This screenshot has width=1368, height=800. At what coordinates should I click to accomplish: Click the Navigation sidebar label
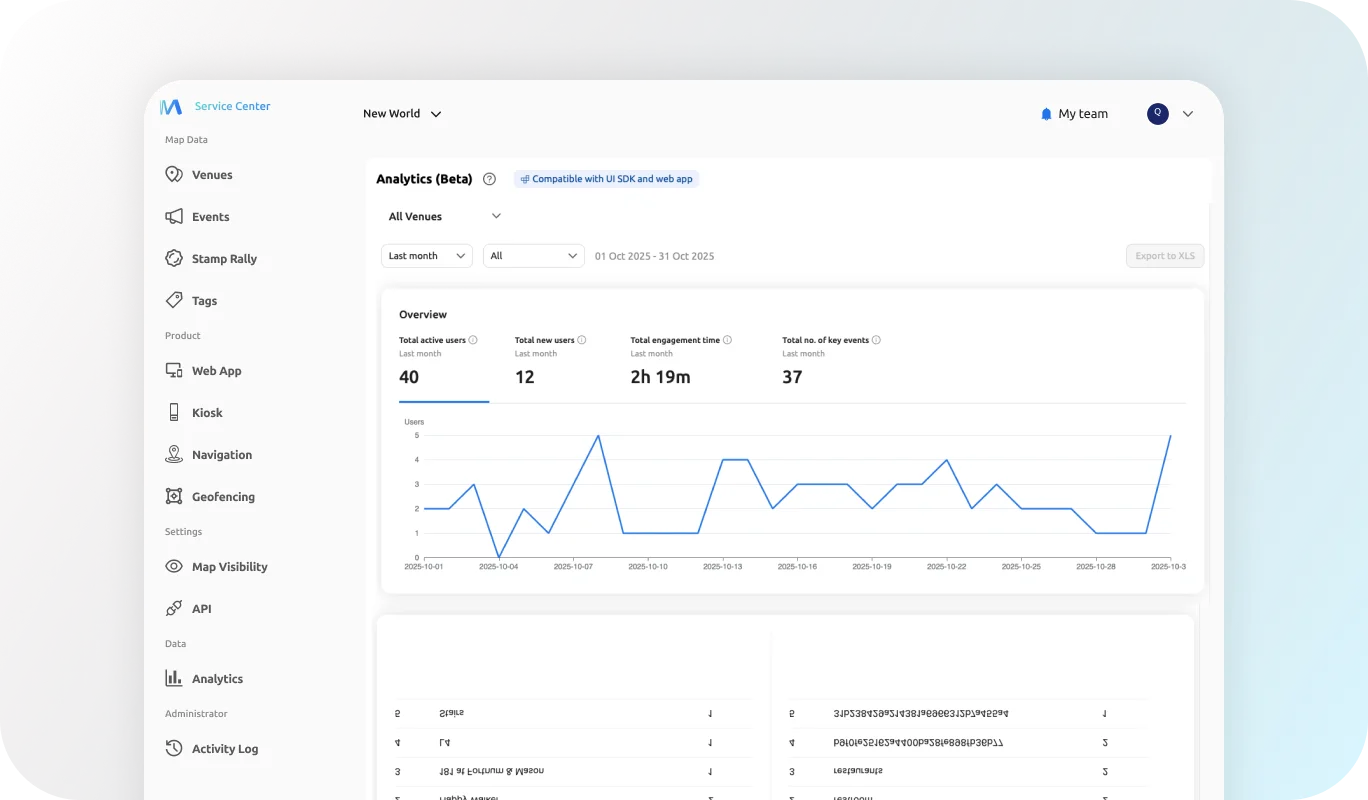point(222,455)
